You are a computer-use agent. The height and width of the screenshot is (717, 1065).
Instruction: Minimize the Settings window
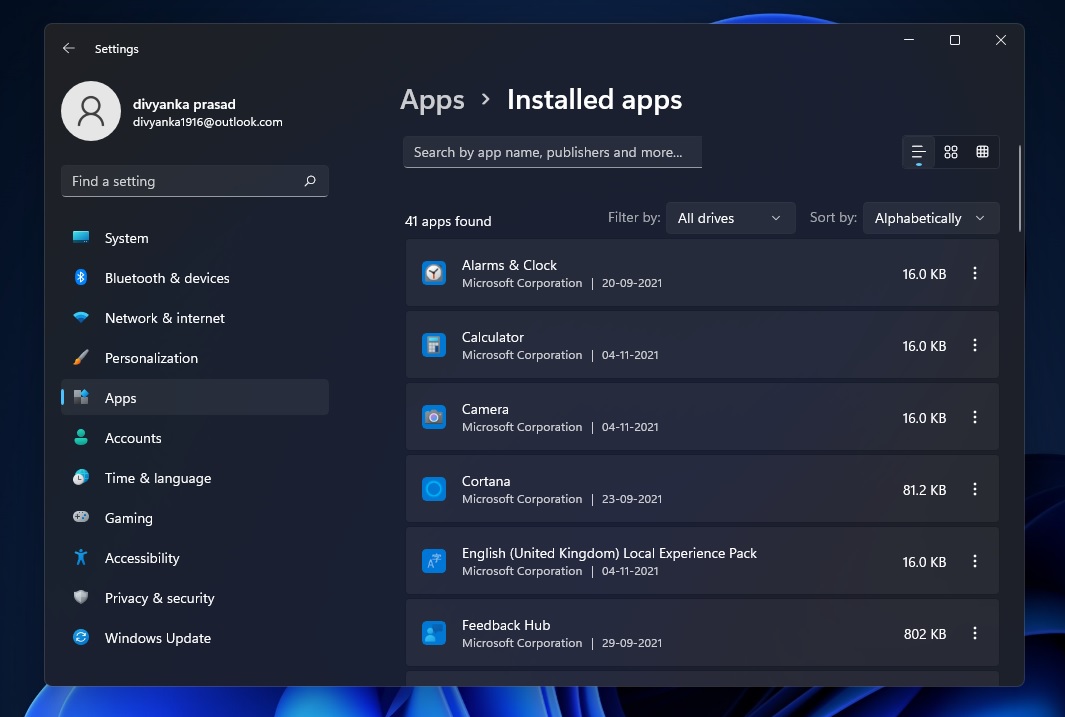909,40
